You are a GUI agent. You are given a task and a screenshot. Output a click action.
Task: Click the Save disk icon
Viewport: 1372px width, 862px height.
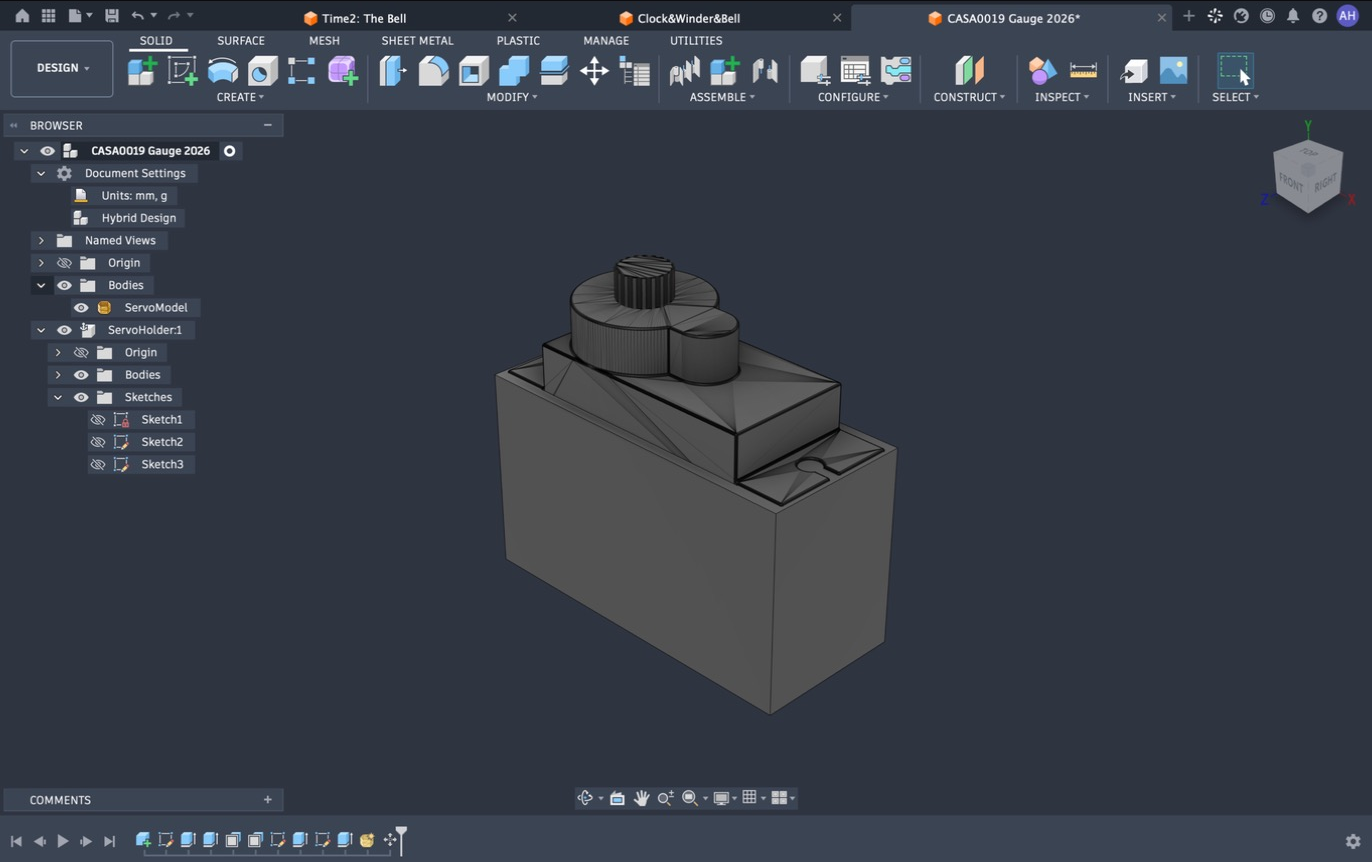(x=111, y=16)
